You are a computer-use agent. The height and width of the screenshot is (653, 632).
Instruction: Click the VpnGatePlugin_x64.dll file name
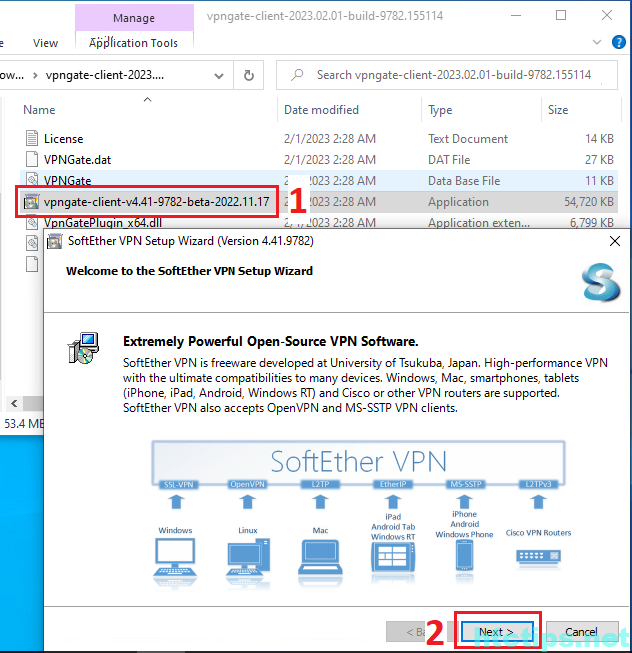pyautogui.click(x=103, y=223)
